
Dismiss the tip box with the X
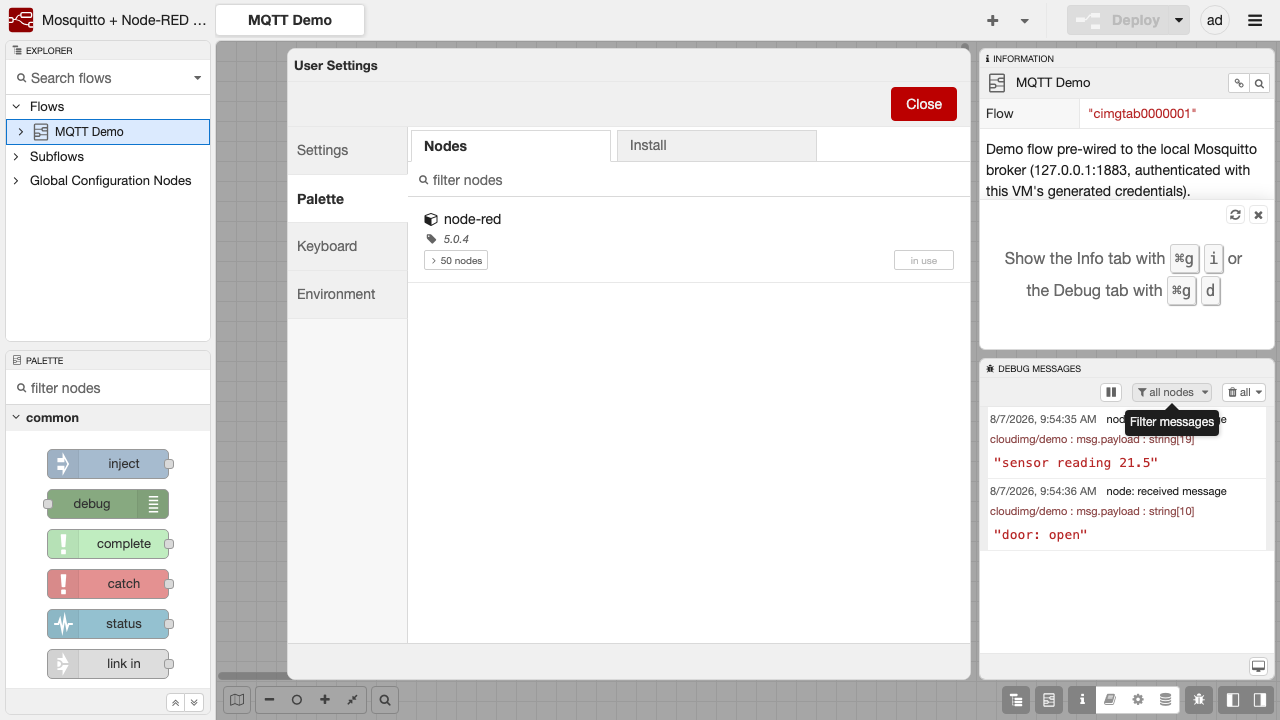point(1259,215)
